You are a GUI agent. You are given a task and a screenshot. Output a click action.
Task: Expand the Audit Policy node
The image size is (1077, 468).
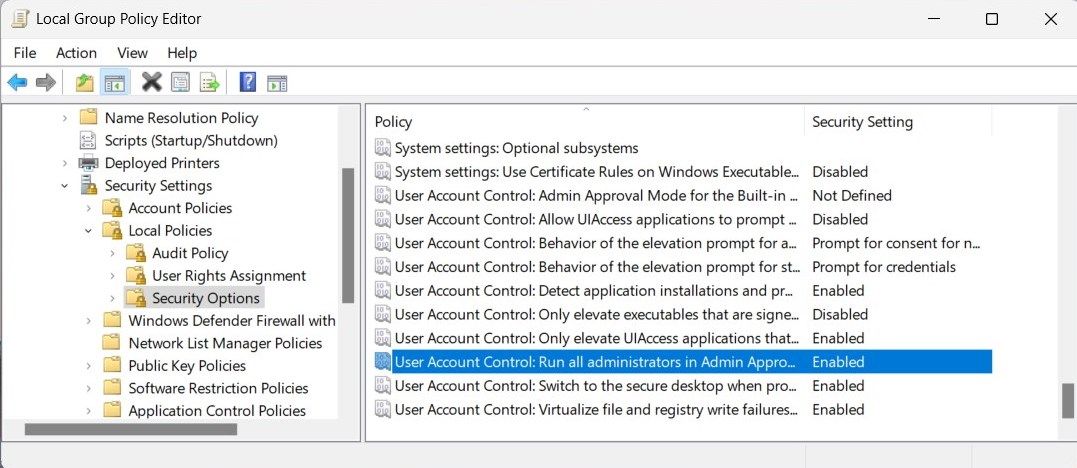[x=113, y=253]
